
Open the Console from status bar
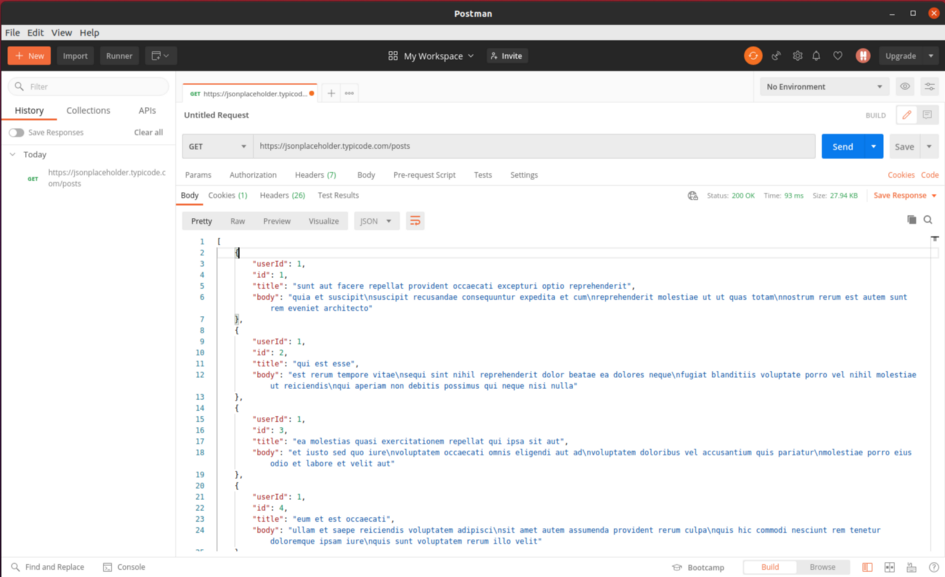tap(124, 567)
